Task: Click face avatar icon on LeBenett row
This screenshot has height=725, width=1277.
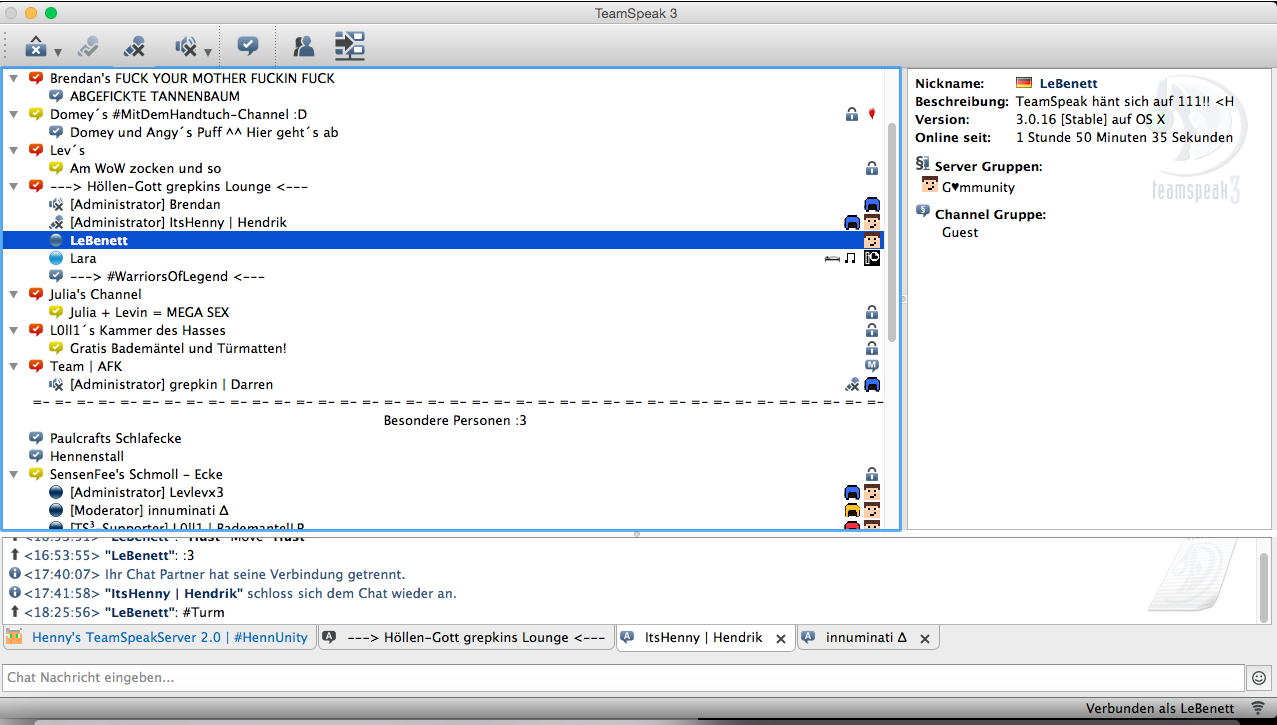Action: [872, 240]
